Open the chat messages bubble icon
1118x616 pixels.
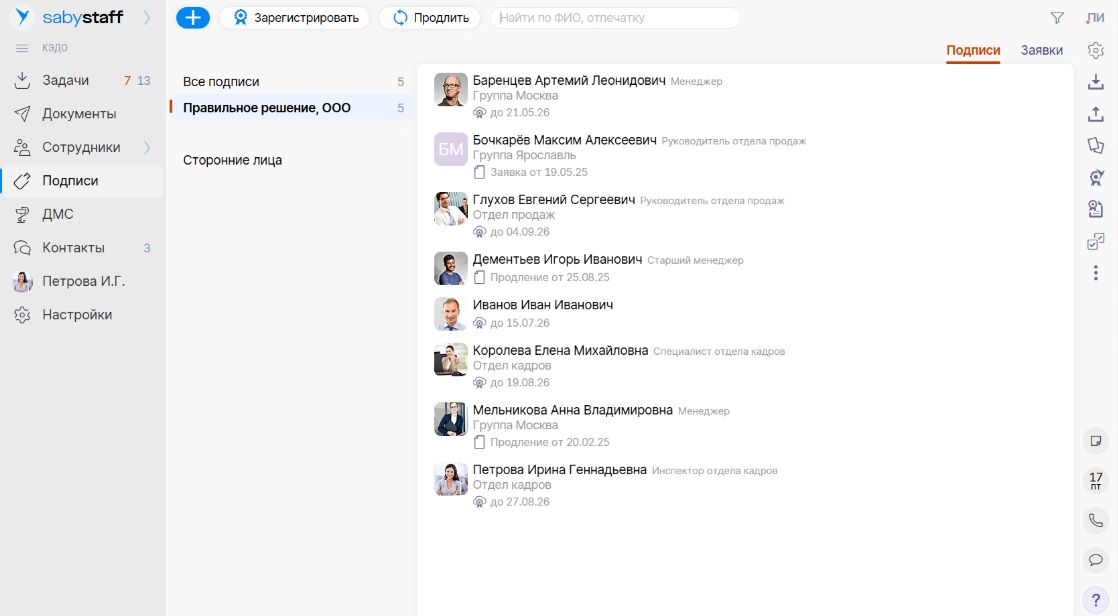tap(1095, 559)
